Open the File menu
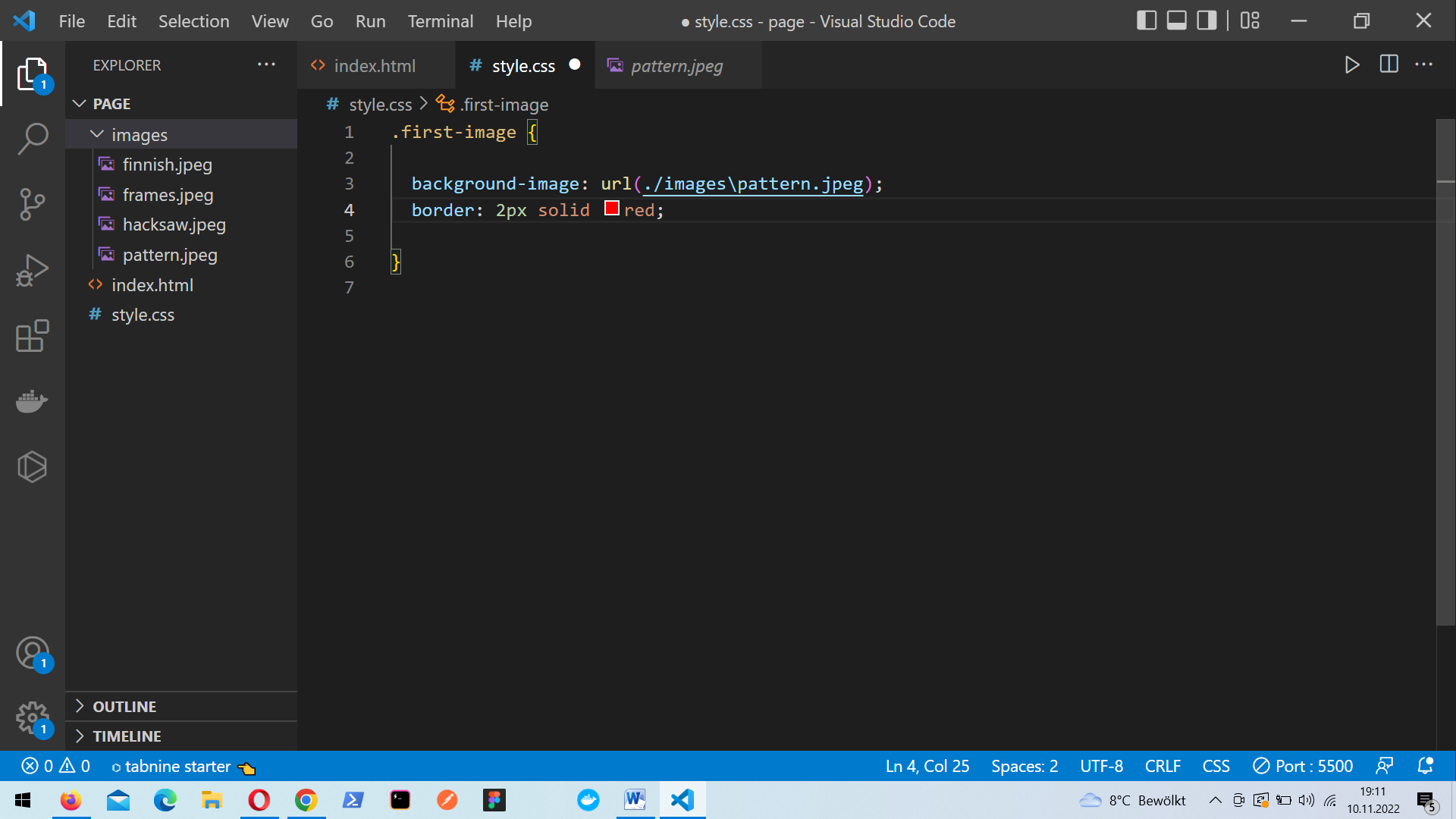Screen dimensions: 1456x819 [x=72, y=21]
